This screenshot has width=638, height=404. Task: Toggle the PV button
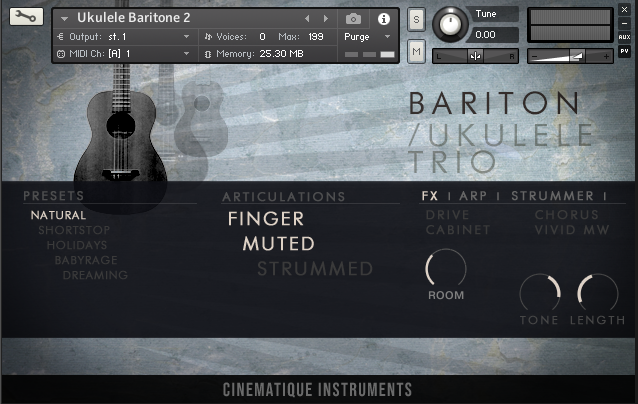(x=624, y=51)
